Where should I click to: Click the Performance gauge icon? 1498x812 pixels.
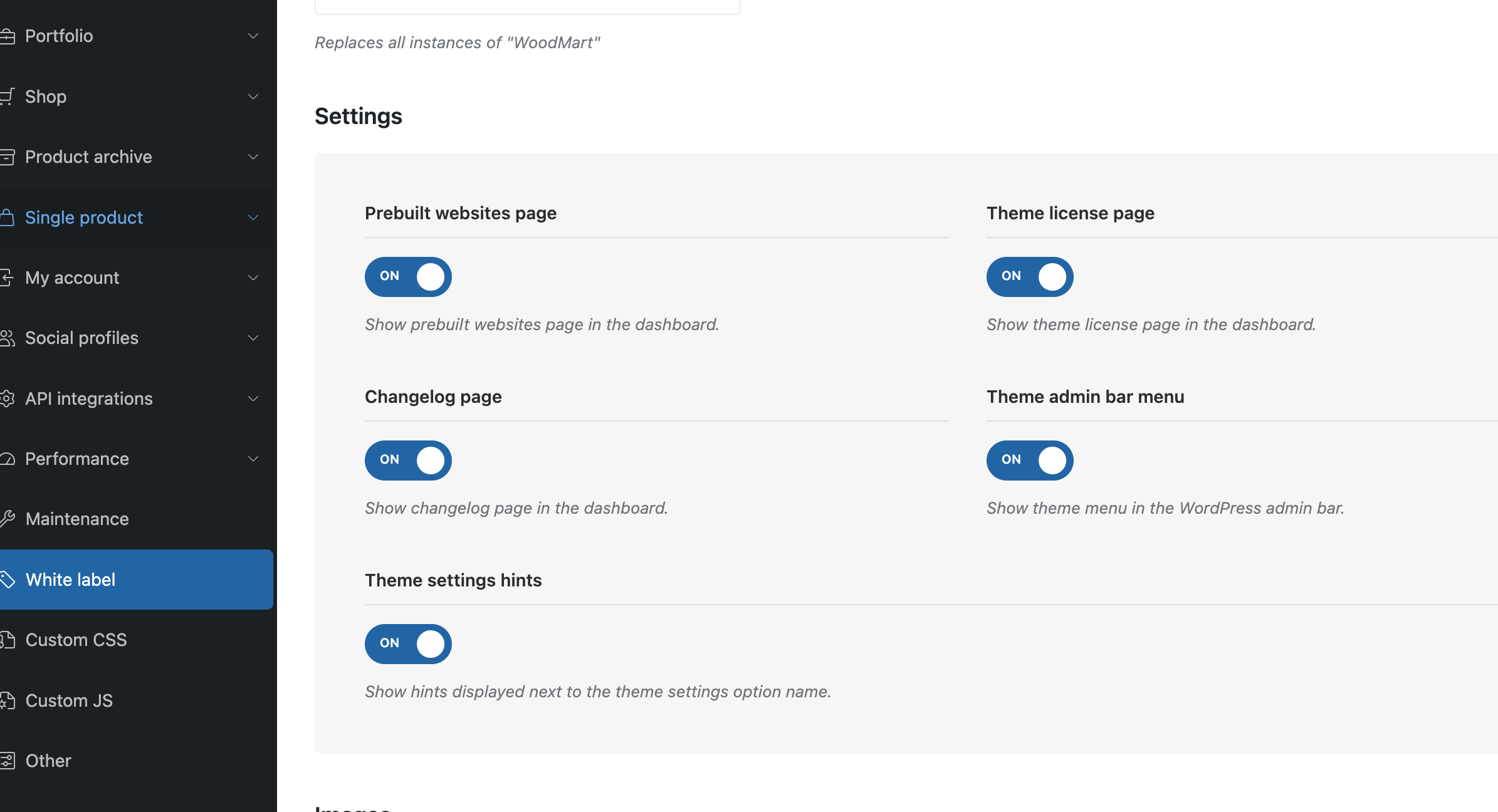pyautogui.click(x=8, y=459)
